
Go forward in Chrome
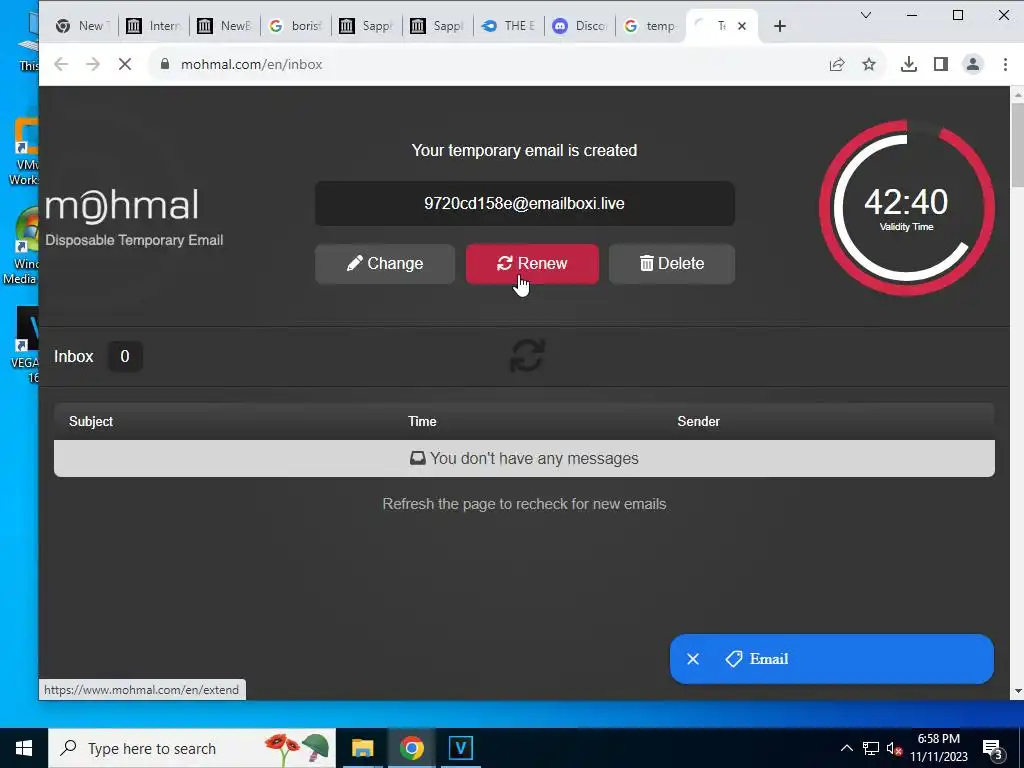pyautogui.click(x=93, y=64)
